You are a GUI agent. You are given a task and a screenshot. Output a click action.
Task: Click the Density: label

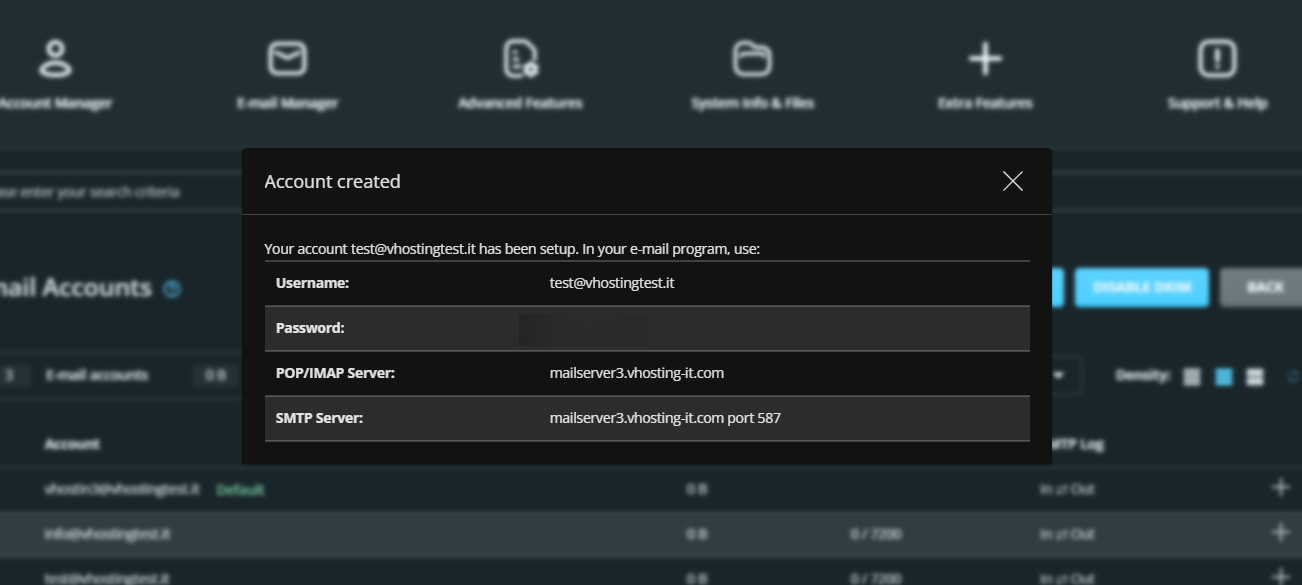(1143, 376)
